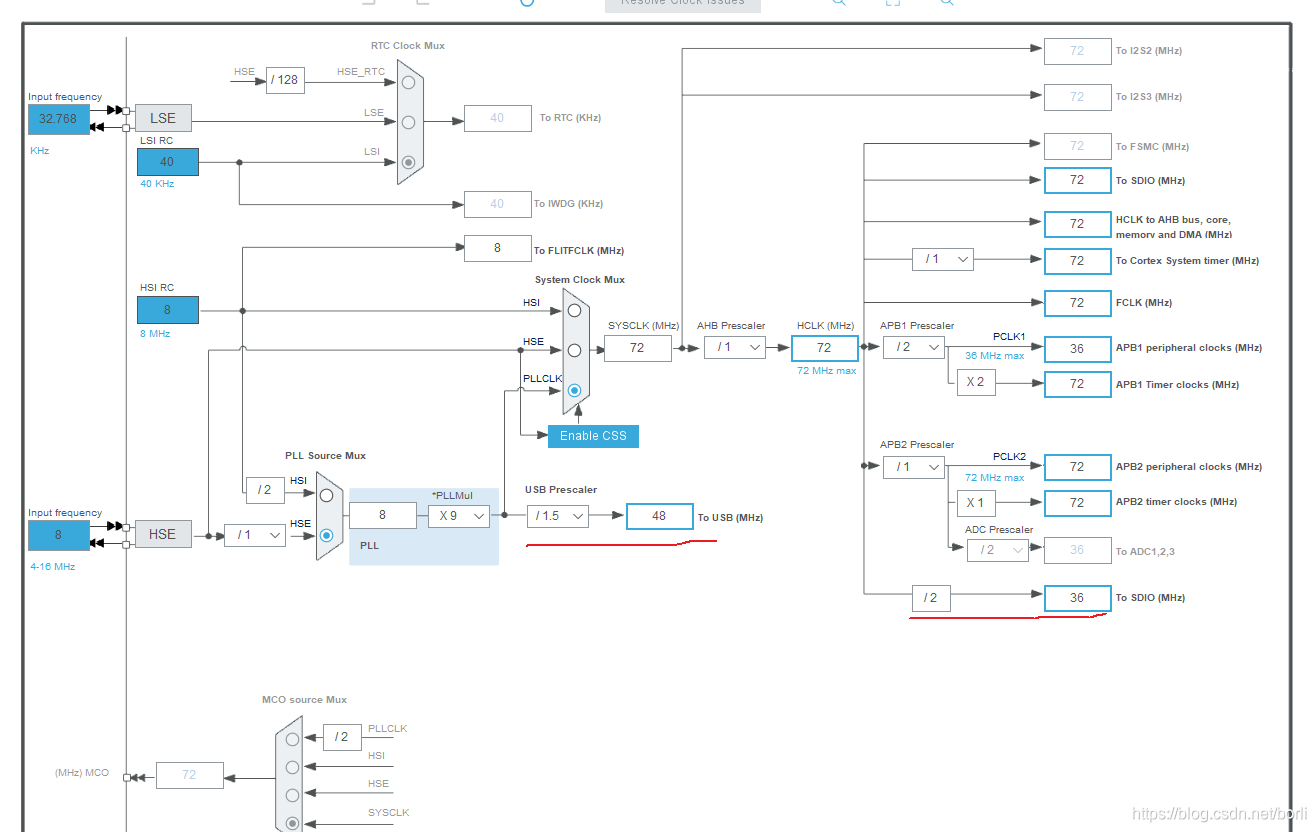Viewport: 1316px width, 832px height.
Task: Edit the To SDIO (MHz) 36 field
Action: [x=1078, y=598]
